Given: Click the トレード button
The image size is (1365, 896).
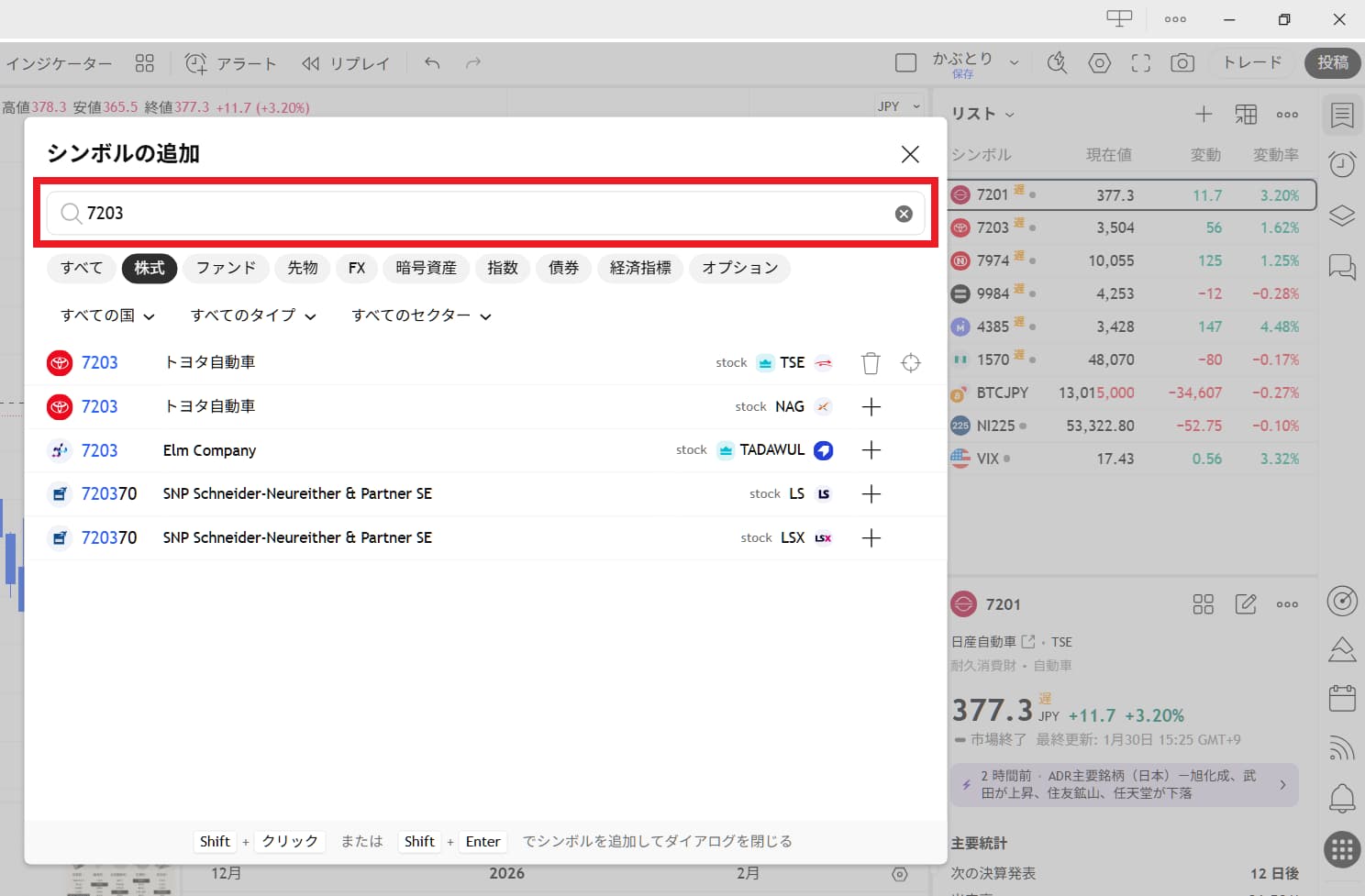Looking at the screenshot, I should 1252,62.
